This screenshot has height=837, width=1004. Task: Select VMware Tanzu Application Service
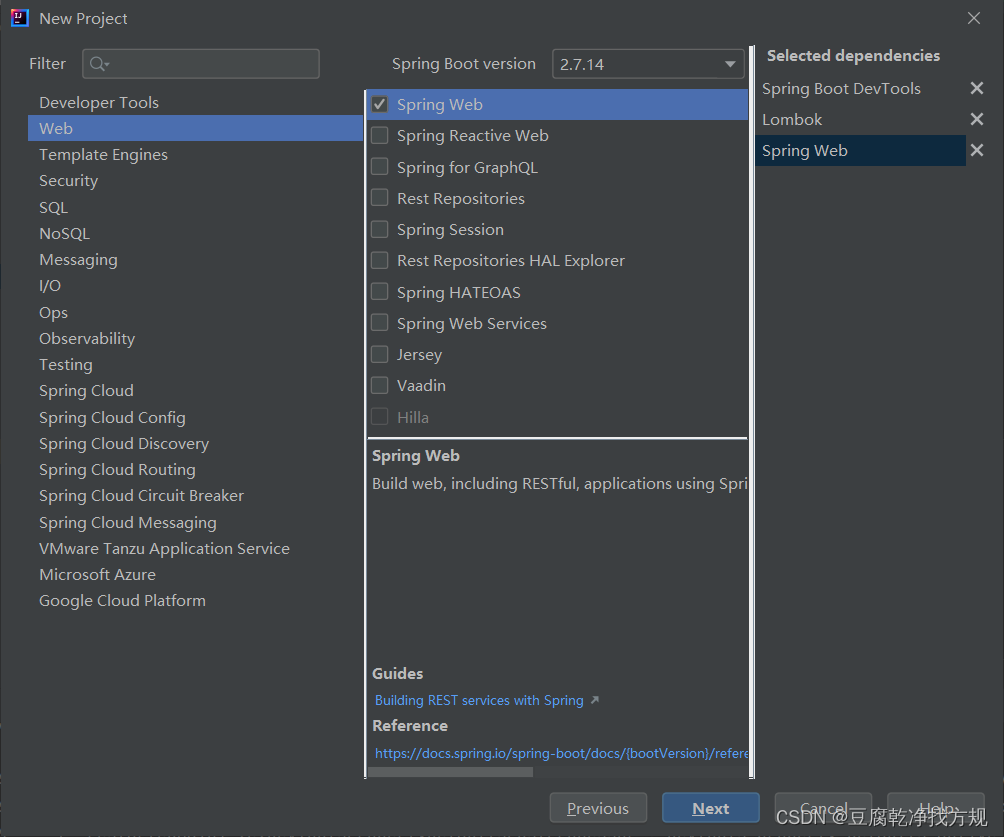(195, 549)
